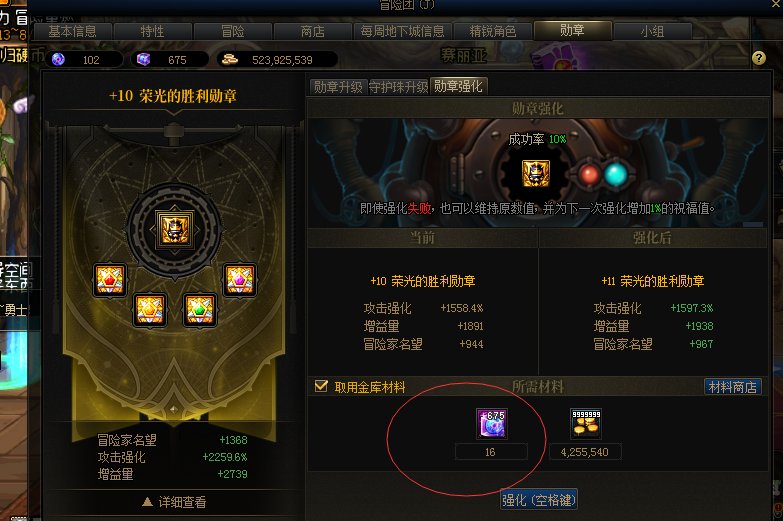This screenshot has width=783, height=521.
Task: Open the 商店 tab
Action: (x=313, y=31)
